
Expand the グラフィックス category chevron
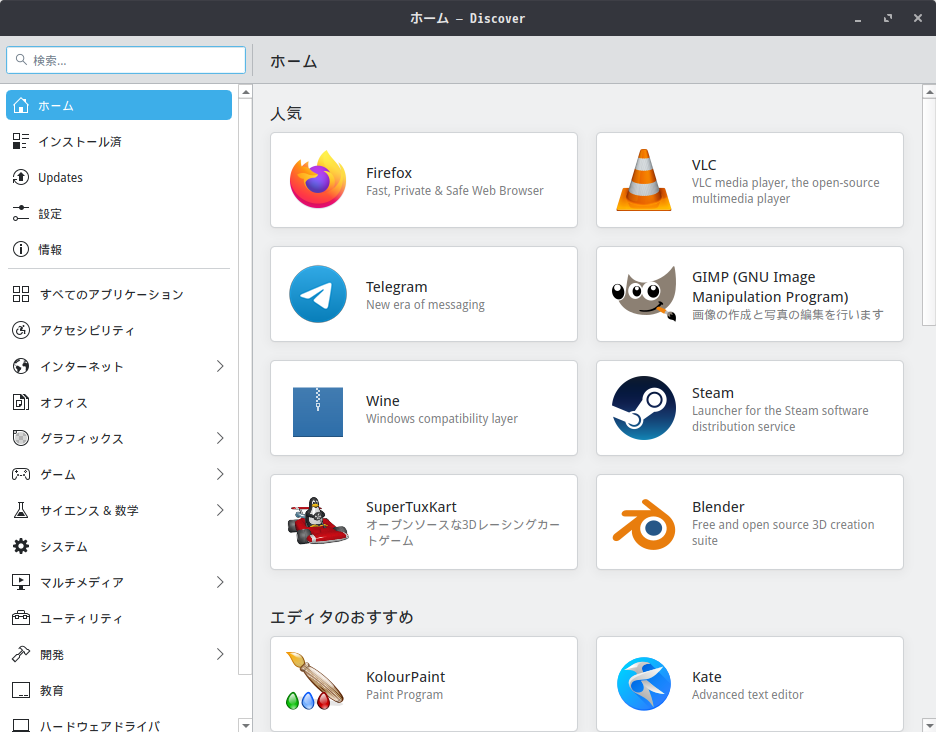point(220,438)
